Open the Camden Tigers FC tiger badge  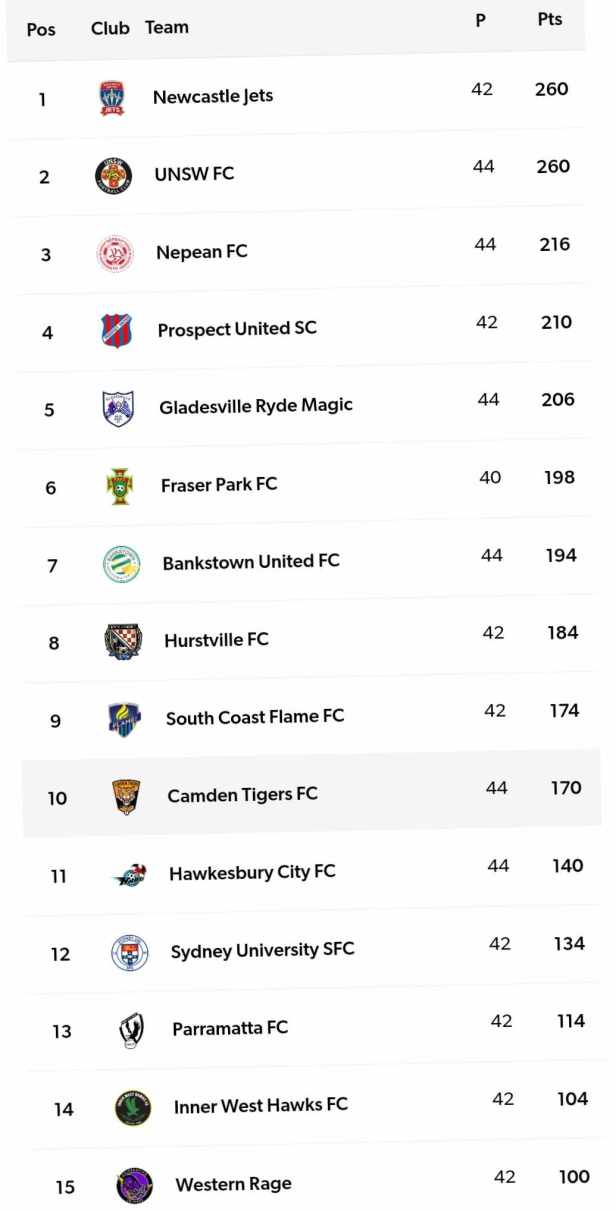click(127, 797)
